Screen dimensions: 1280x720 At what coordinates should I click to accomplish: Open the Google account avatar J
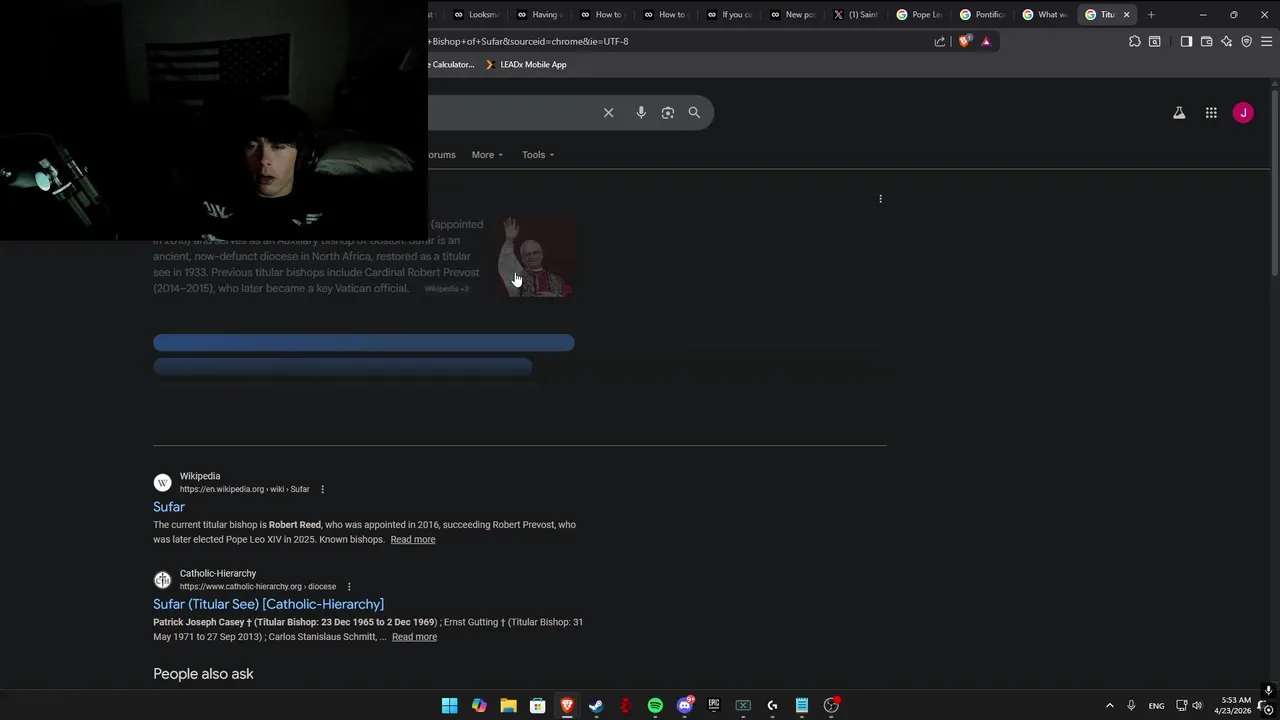coord(1243,113)
